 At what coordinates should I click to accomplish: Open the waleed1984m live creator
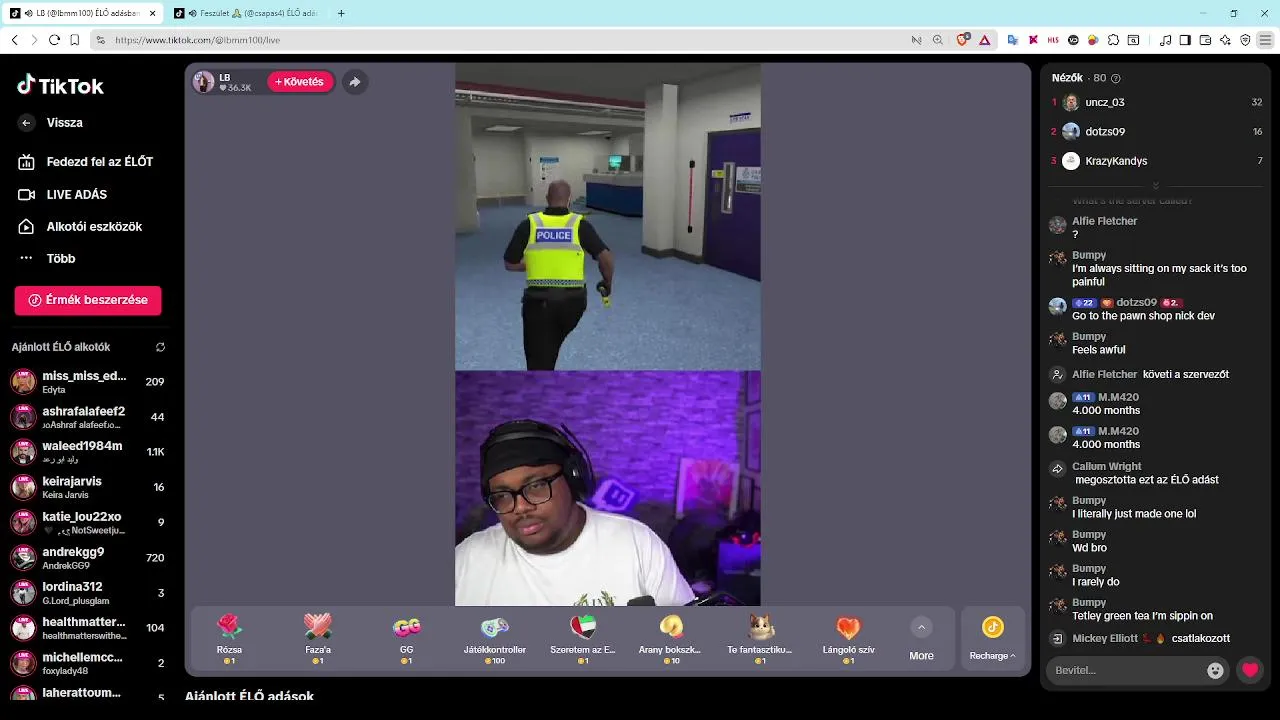[88, 452]
